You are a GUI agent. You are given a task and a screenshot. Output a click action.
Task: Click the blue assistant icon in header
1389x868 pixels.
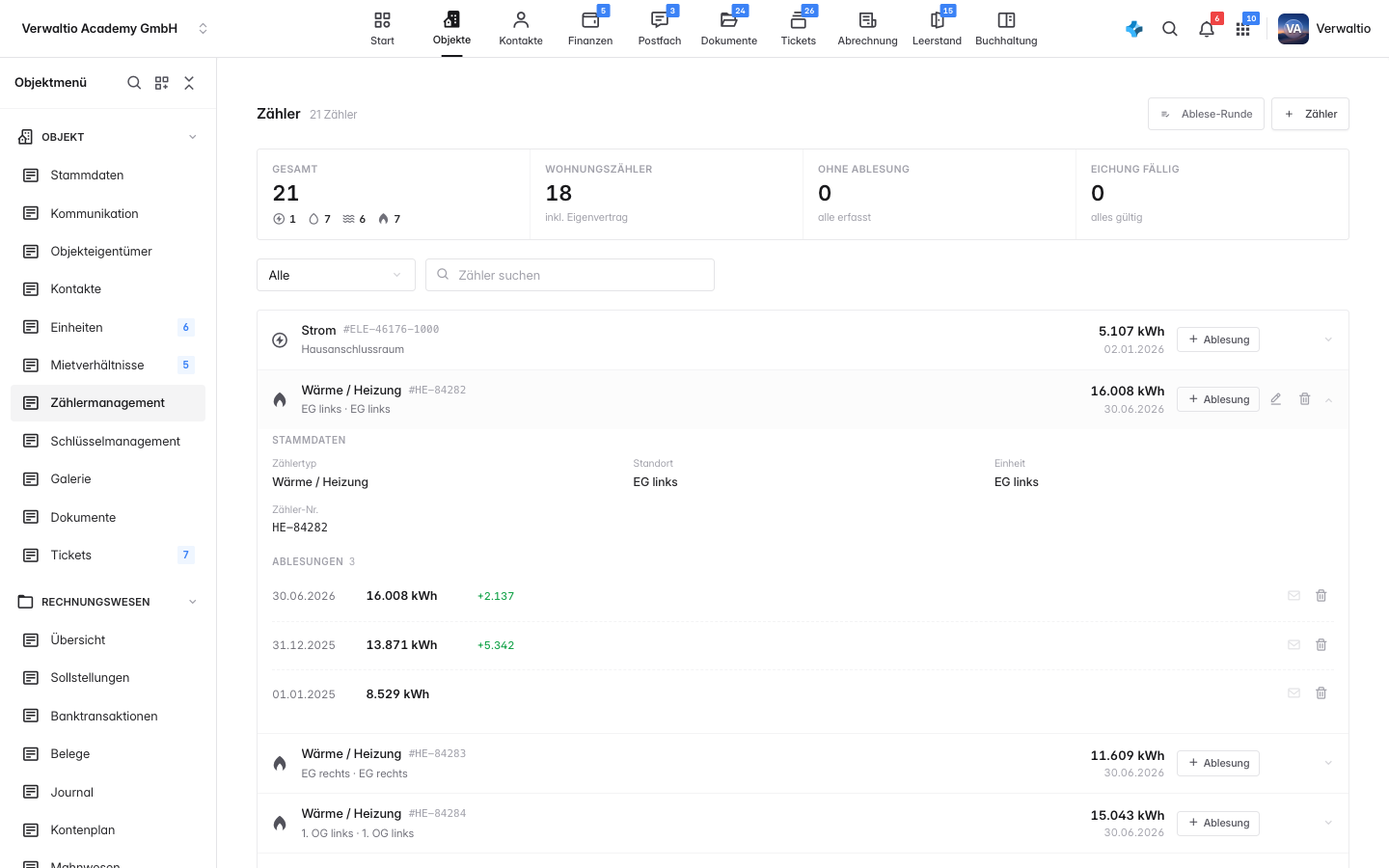pyautogui.click(x=1134, y=29)
